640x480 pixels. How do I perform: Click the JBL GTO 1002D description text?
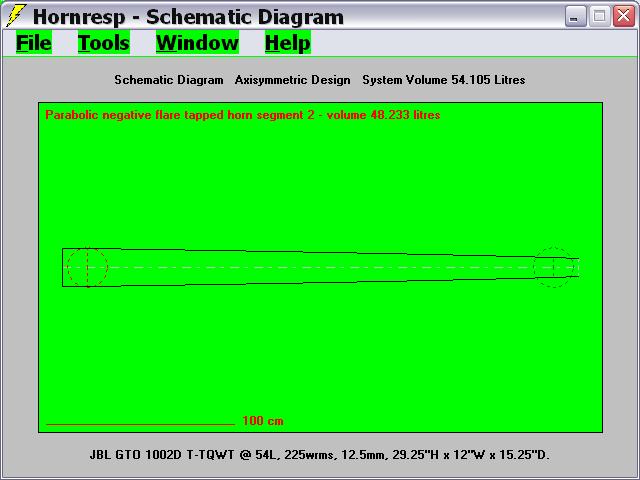click(320, 455)
